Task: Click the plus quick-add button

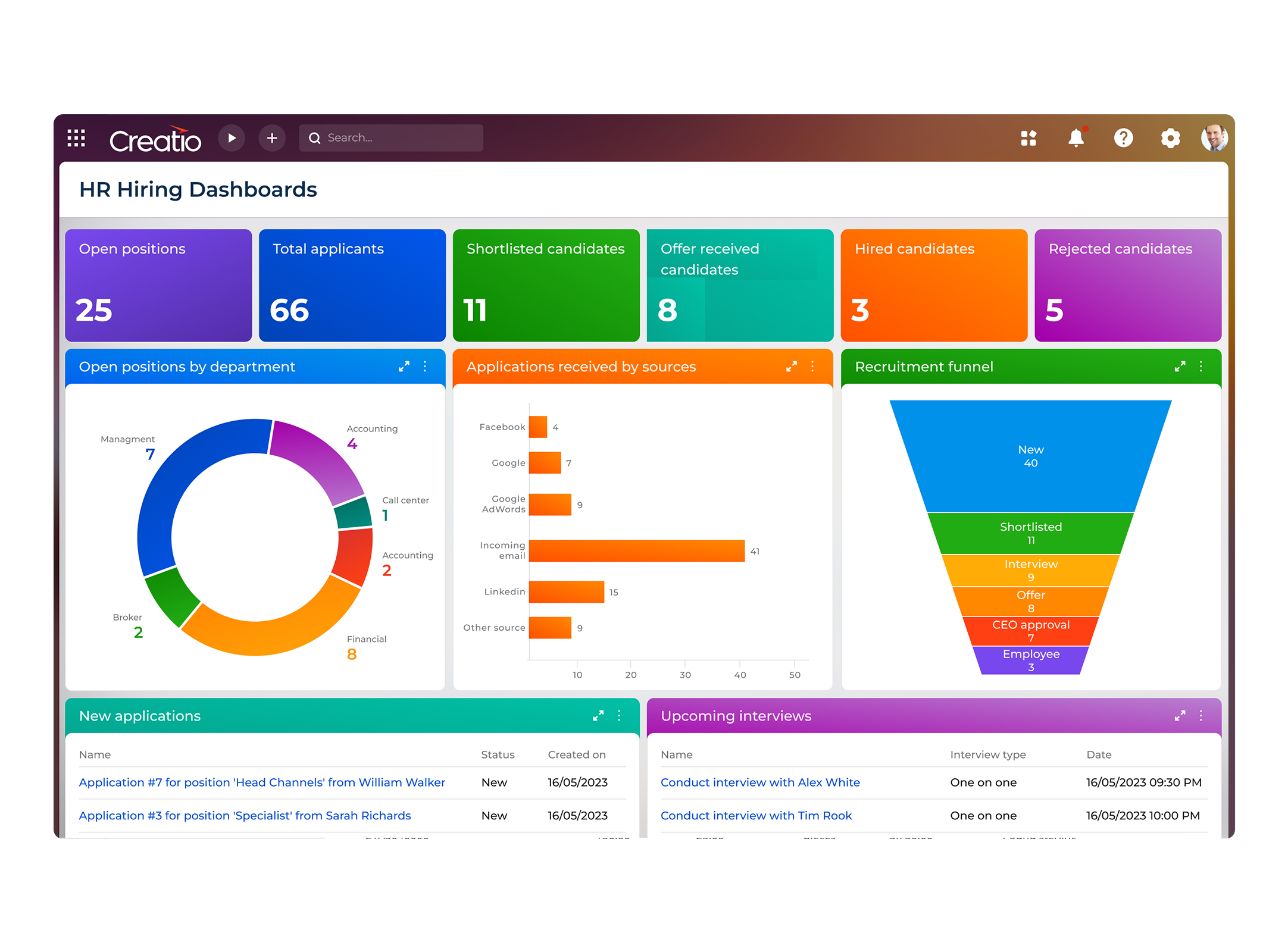Action: [272, 138]
